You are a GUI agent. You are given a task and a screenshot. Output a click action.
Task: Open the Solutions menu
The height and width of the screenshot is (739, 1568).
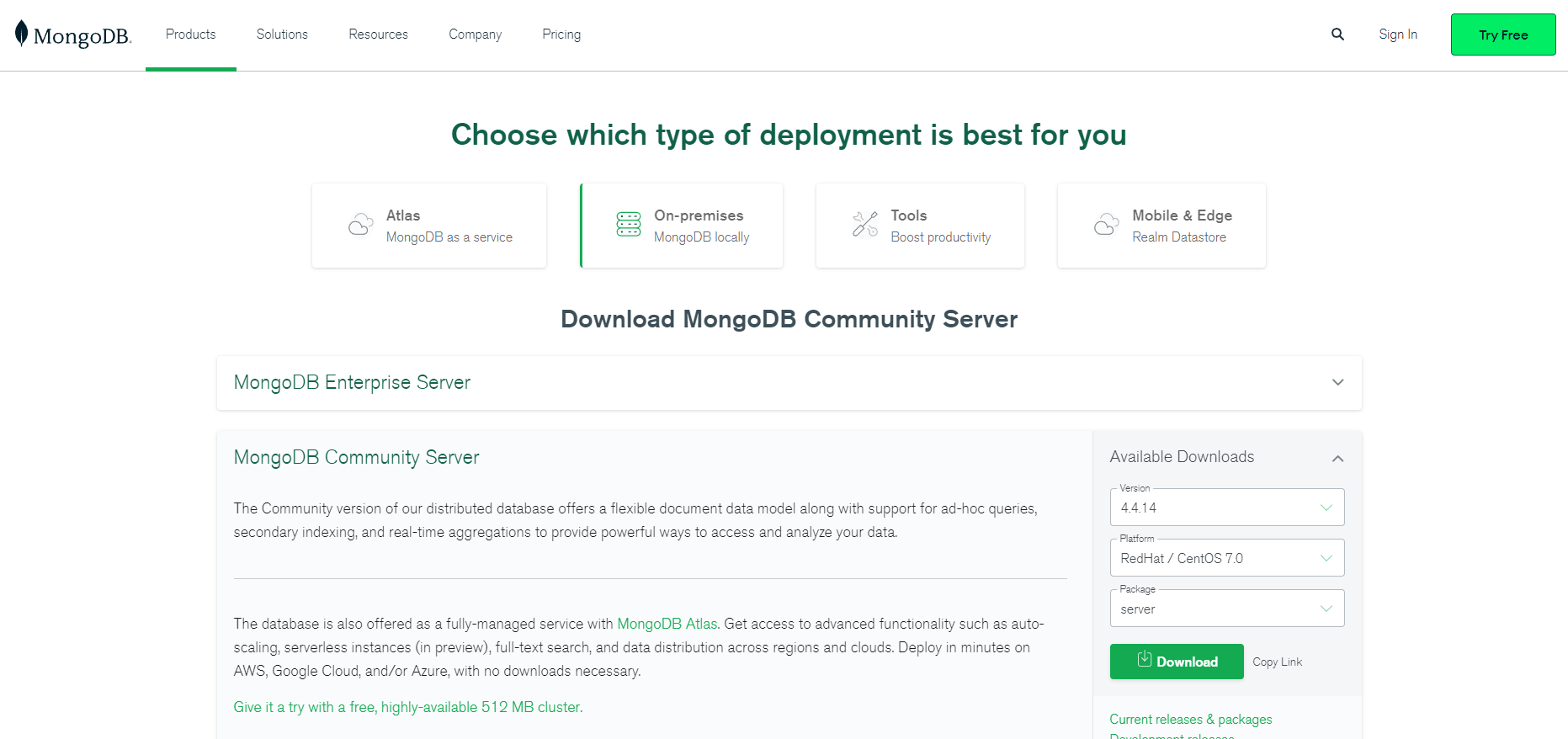pyautogui.click(x=282, y=35)
